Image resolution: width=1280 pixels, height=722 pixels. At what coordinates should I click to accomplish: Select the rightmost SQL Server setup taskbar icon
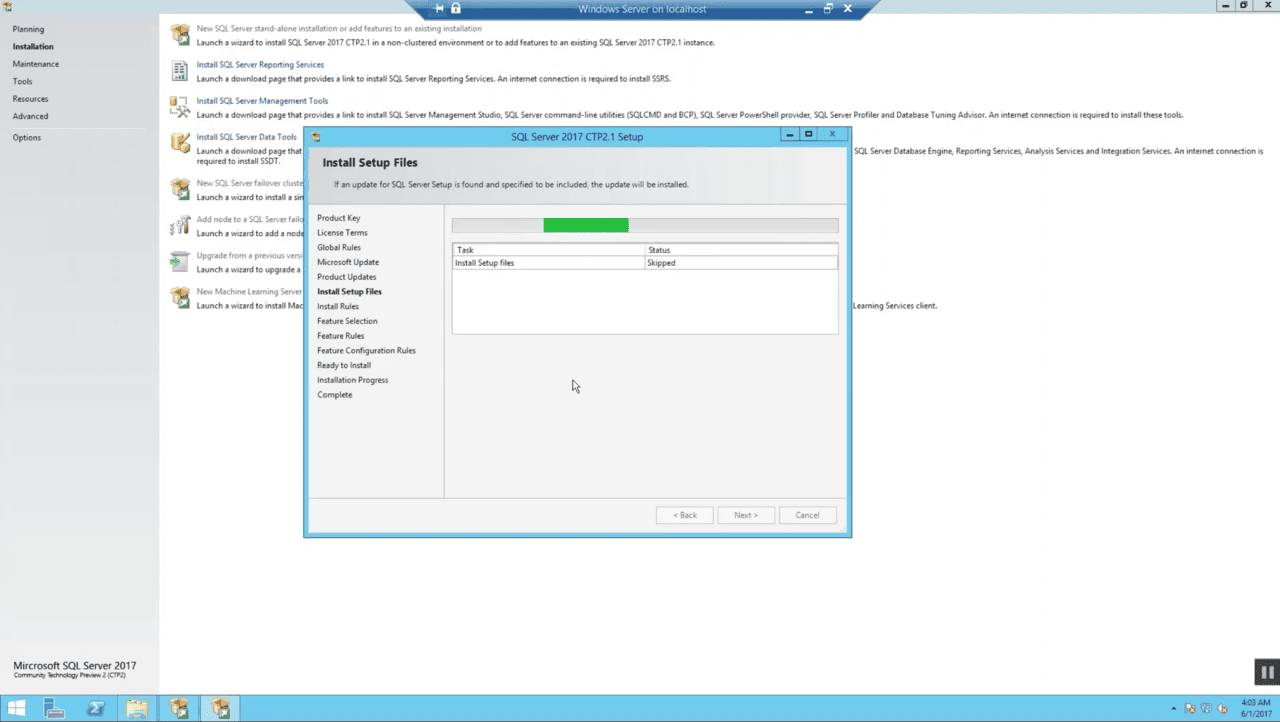(x=221, y=709)
